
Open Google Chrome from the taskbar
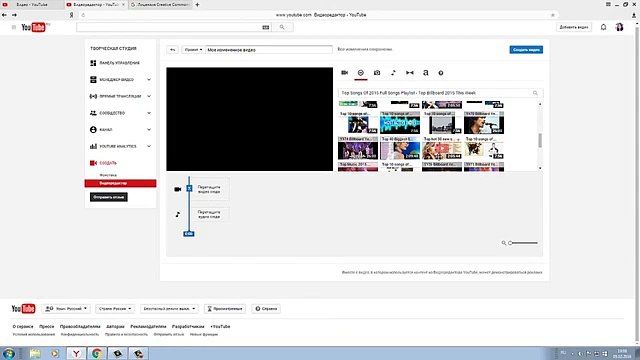point(97,353)
